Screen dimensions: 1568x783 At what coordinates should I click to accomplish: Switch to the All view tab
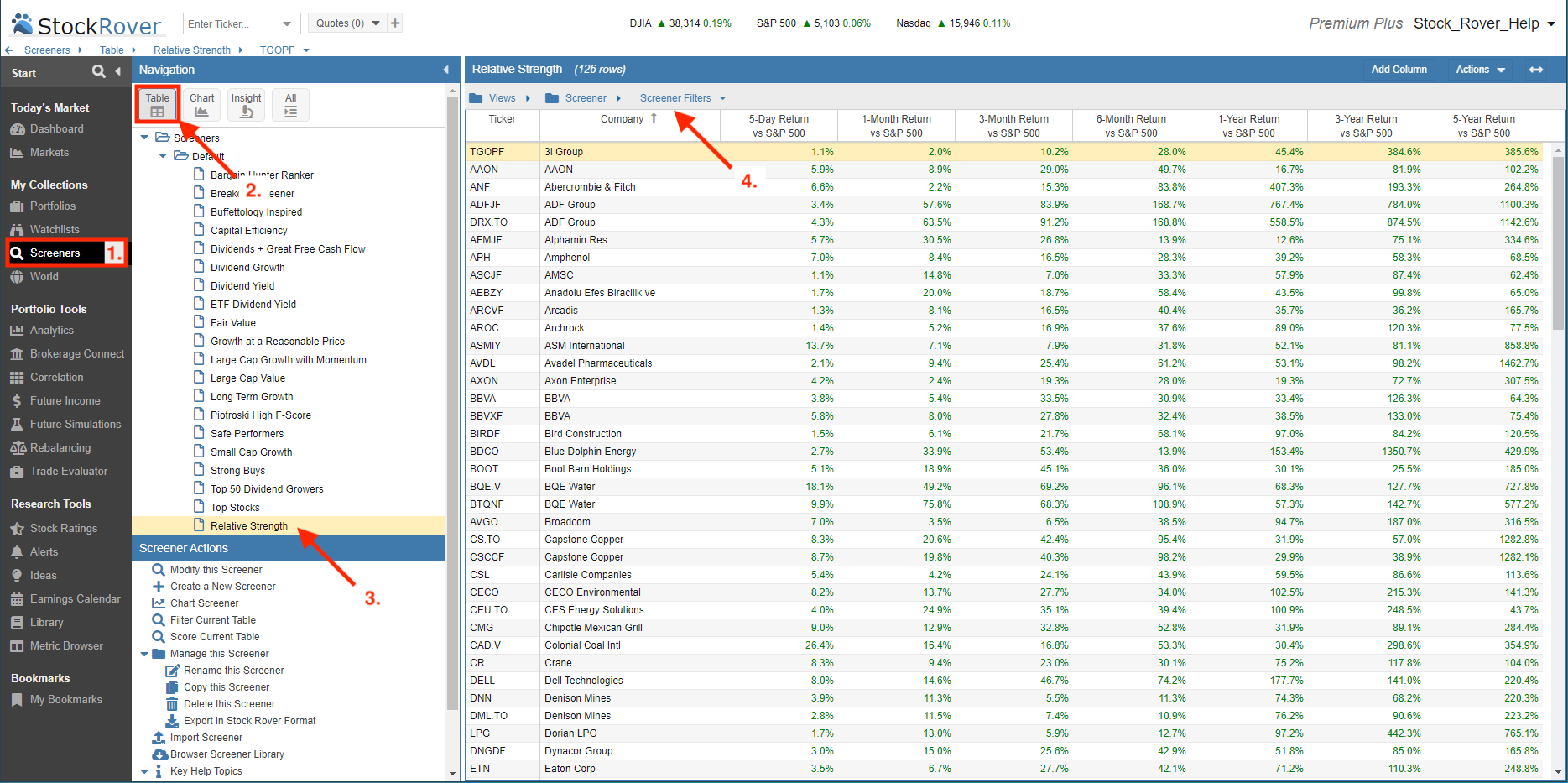point(290,105)
